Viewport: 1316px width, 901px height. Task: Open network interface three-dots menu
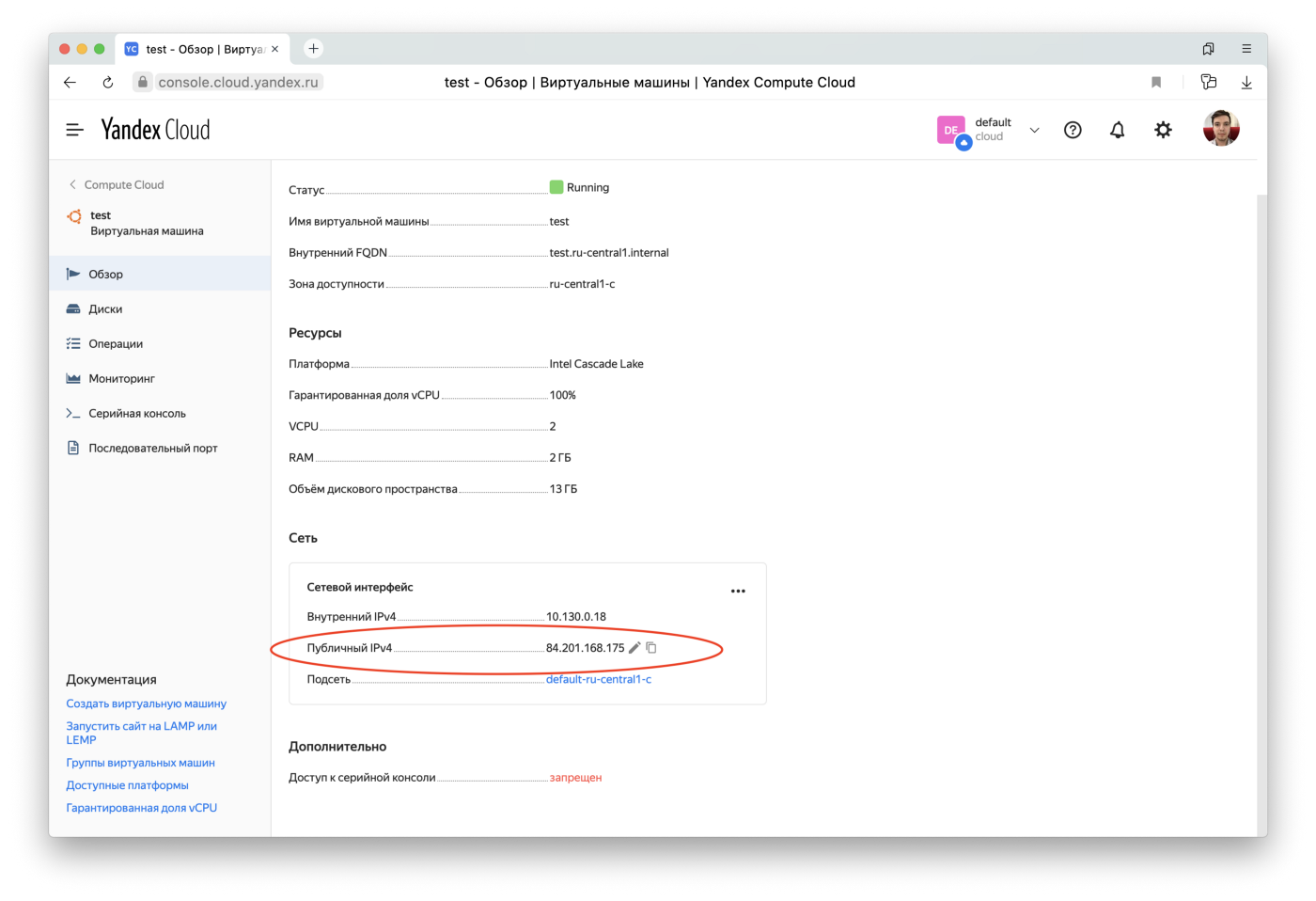(738, 592)
